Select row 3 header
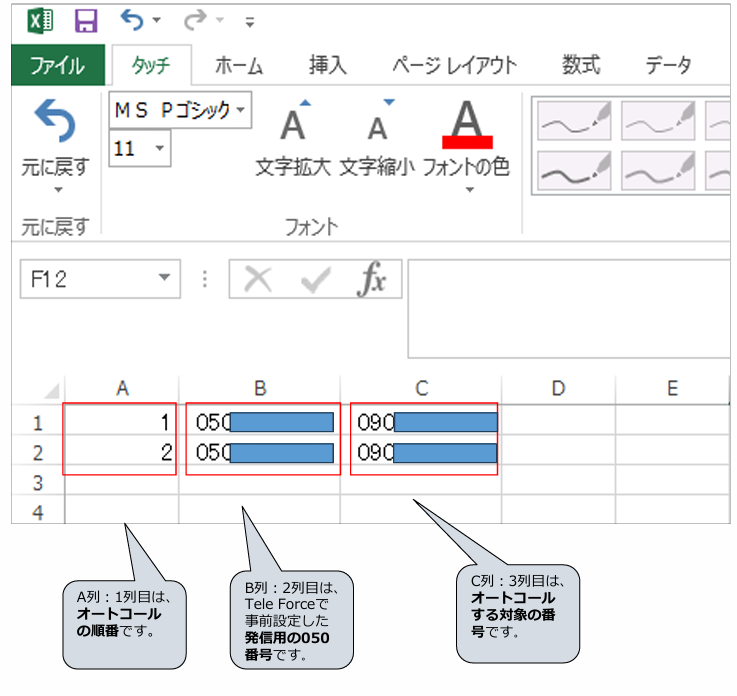Screen dimensions: 737x696 [x=38, y=482]
